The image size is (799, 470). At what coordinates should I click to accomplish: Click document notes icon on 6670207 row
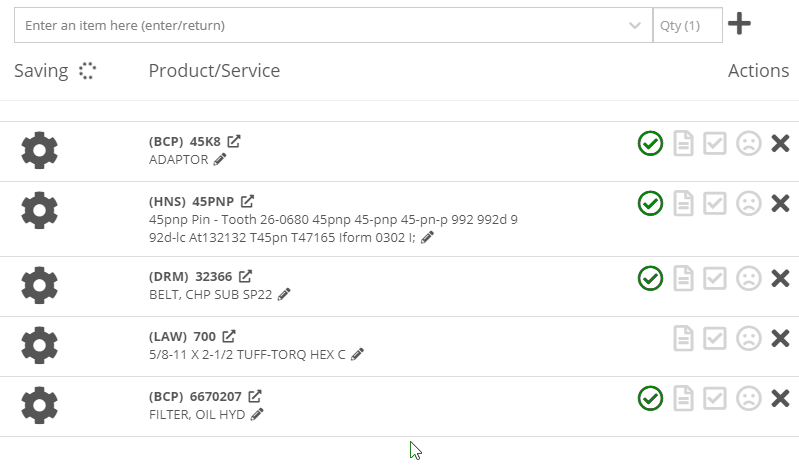click(x=683, y=398)
